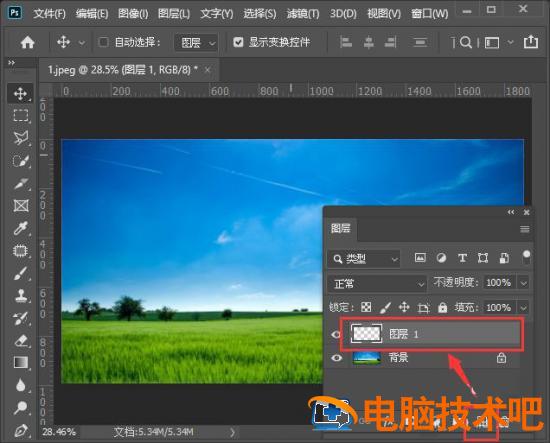Select the Eyedropper tool
Screen dimensions: 550x443
coord(20,228)
